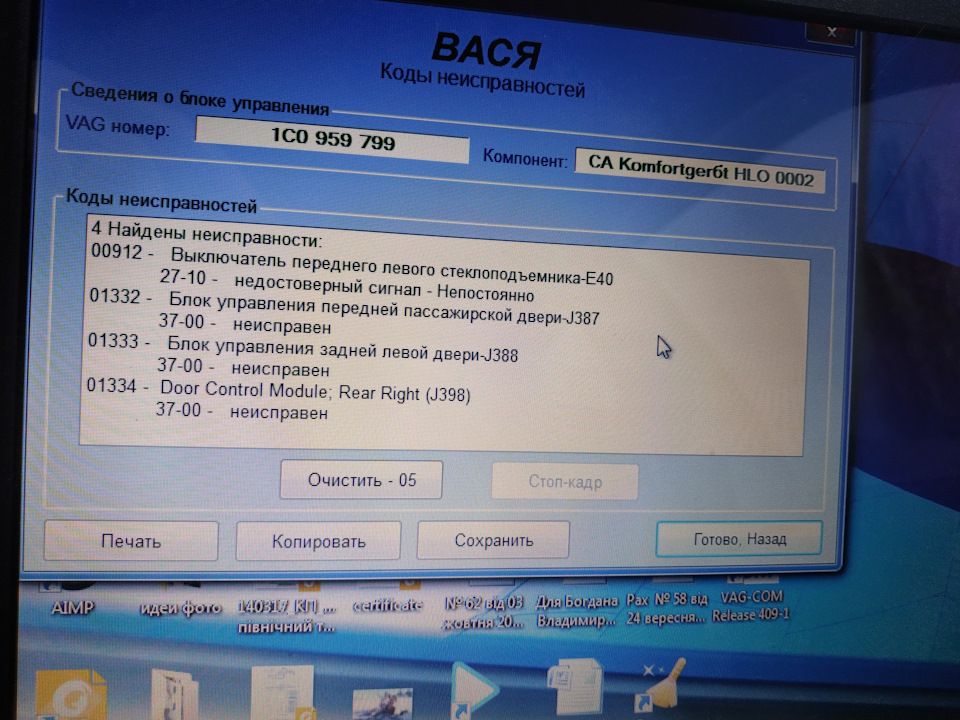Select fault line '00912 - Выключатель переднего левого стеклоподъемника-E40'

pyautogui.click(x=352, y=264)
